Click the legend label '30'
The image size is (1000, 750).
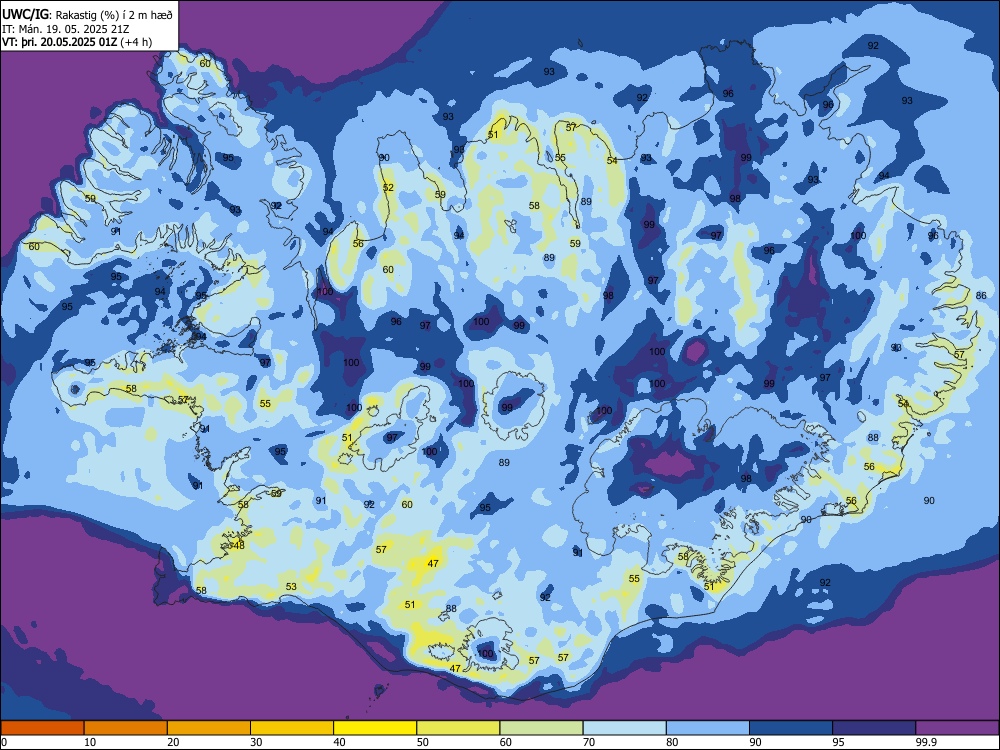click(256, 742)
